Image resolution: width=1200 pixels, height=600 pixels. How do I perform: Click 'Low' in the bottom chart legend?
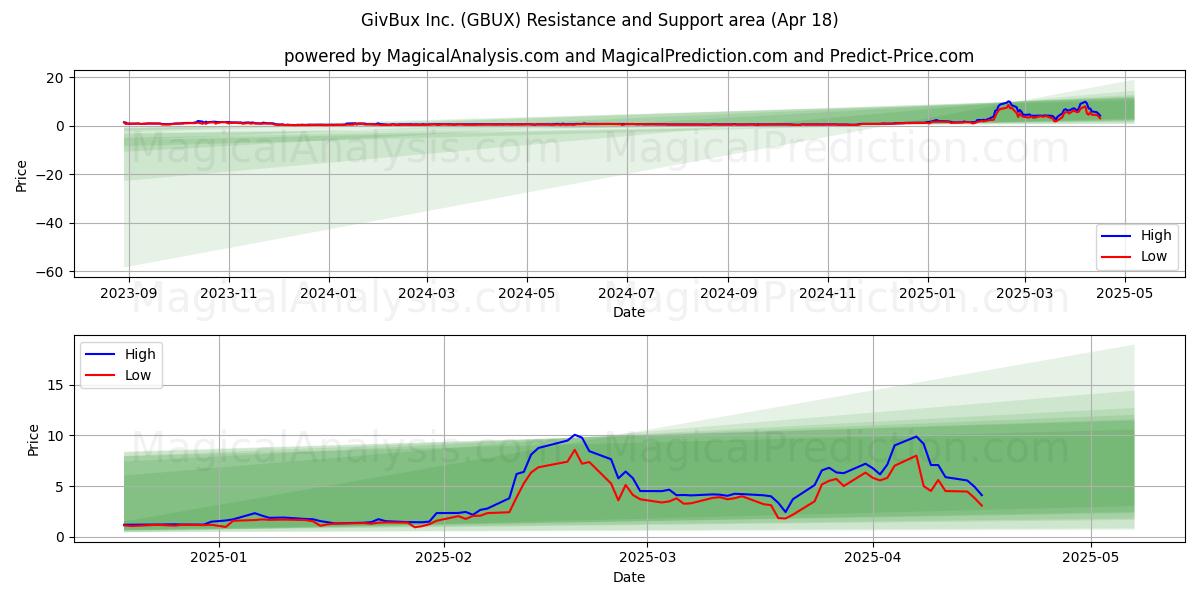(x=138, y=375)
